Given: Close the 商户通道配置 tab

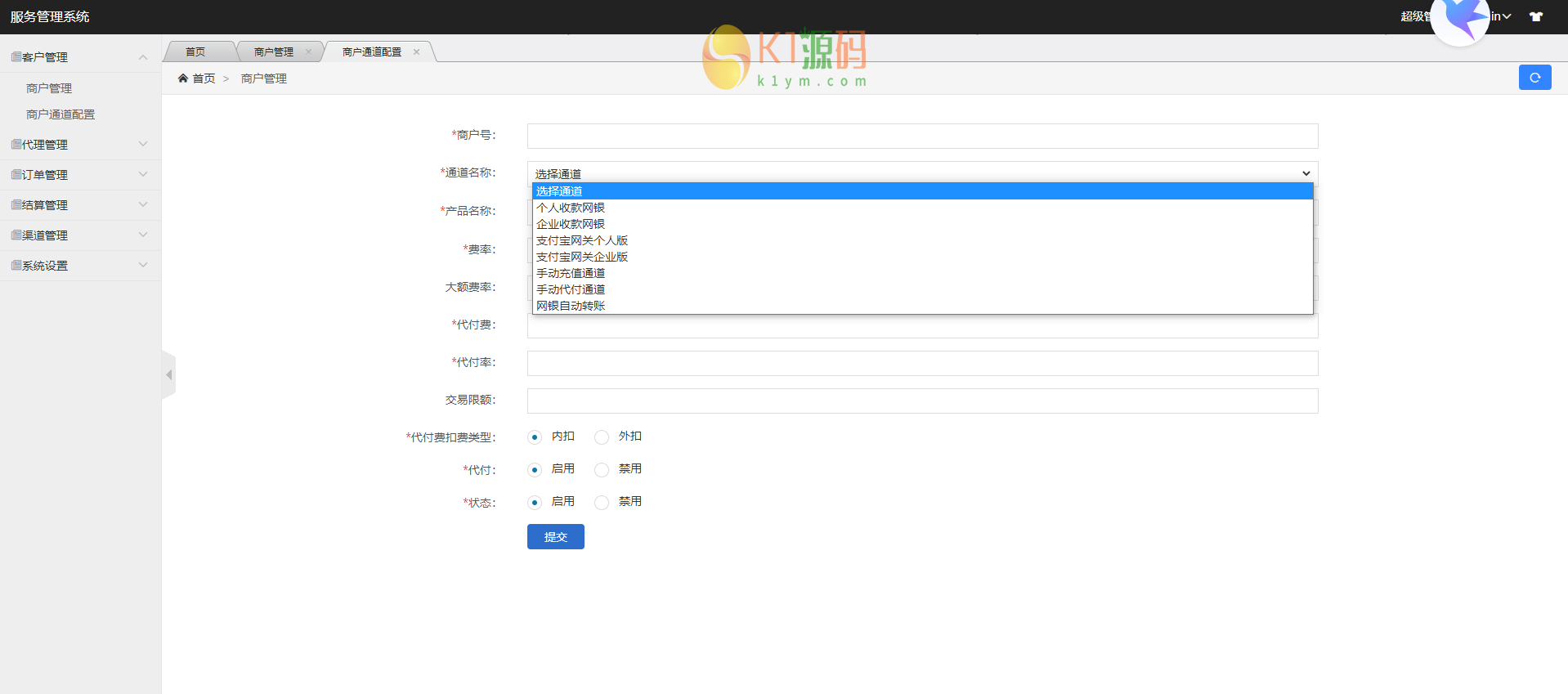Looking at the screenshot, I should pos(416,51).
